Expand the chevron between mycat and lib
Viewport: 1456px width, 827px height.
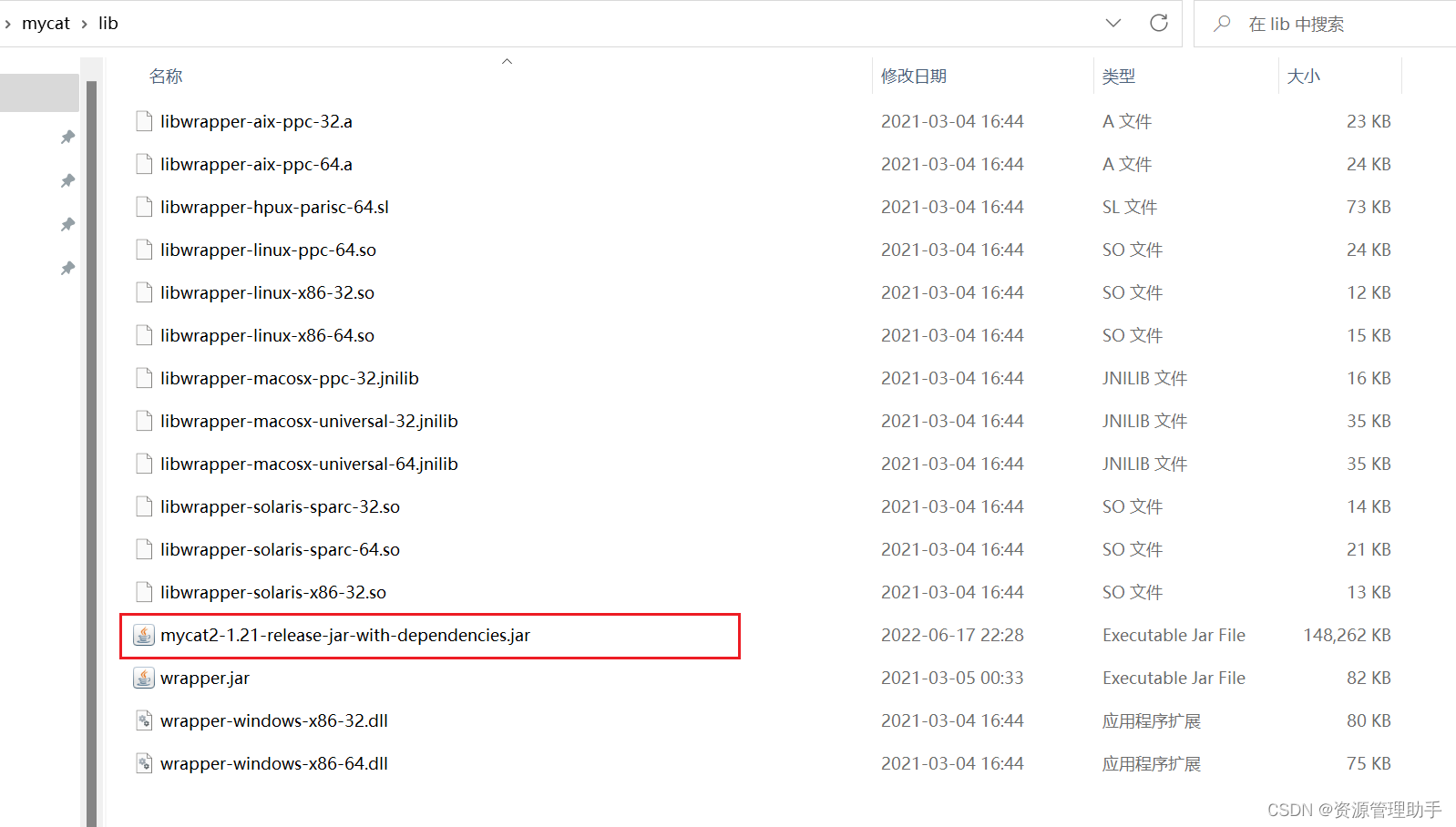[x=85, y=24]
